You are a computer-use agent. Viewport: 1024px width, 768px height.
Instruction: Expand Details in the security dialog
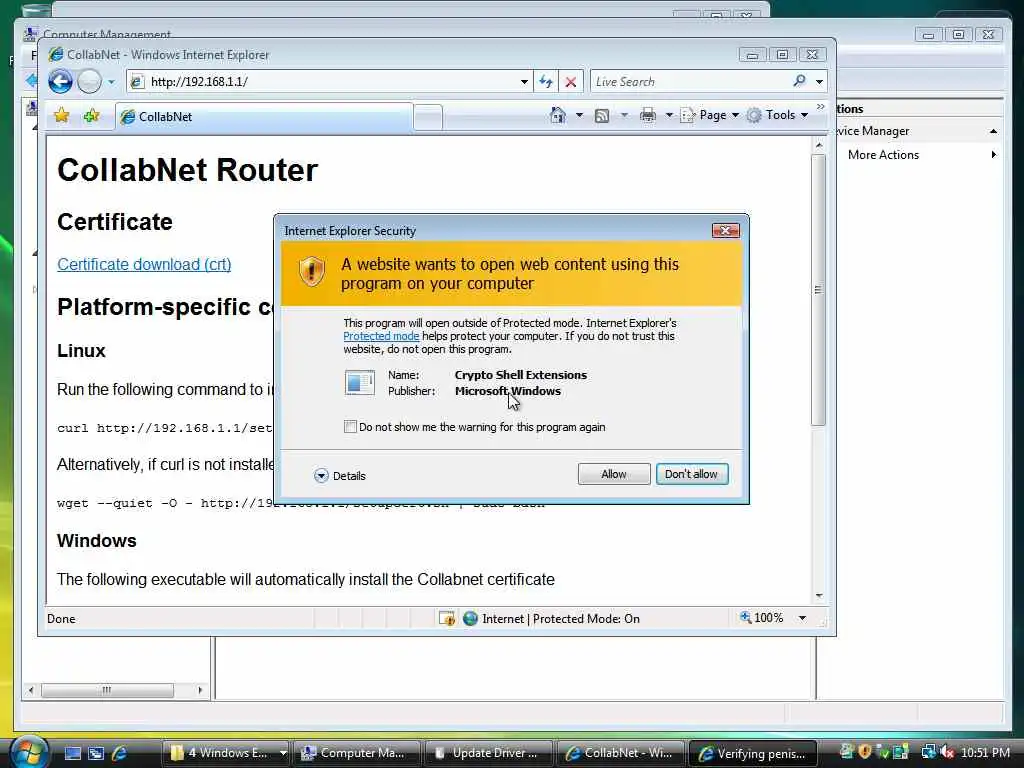coord(340,475)
